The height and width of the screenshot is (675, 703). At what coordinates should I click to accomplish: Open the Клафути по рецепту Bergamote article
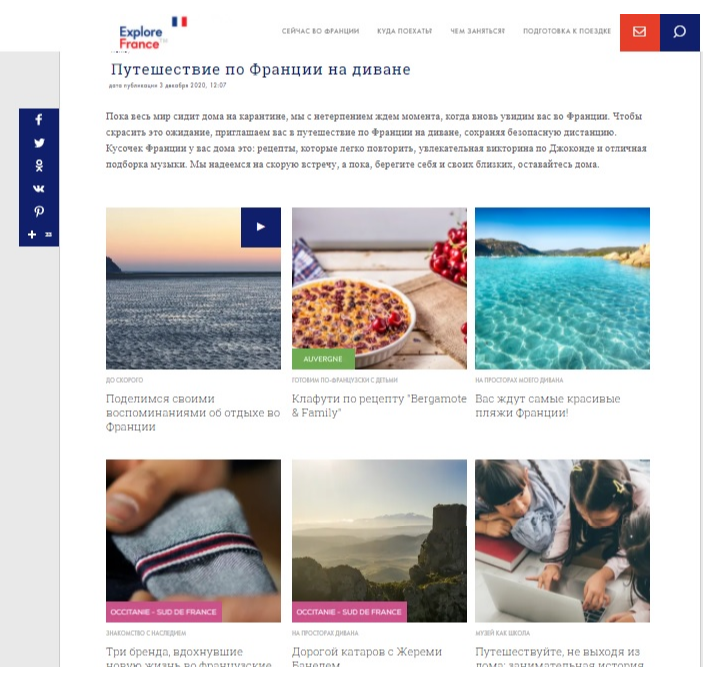pyautogui.click(x=379, y=406)
